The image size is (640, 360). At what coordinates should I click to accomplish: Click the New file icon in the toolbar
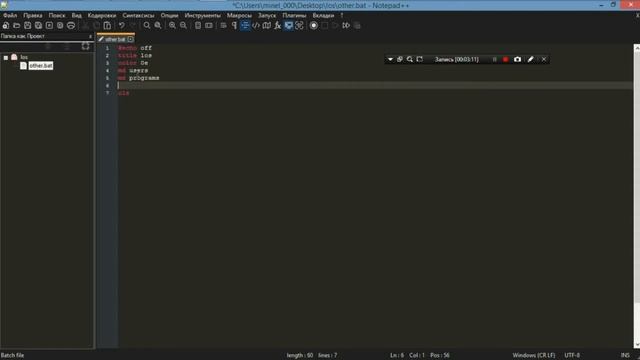pyautogui.click(x=6, y=26)
